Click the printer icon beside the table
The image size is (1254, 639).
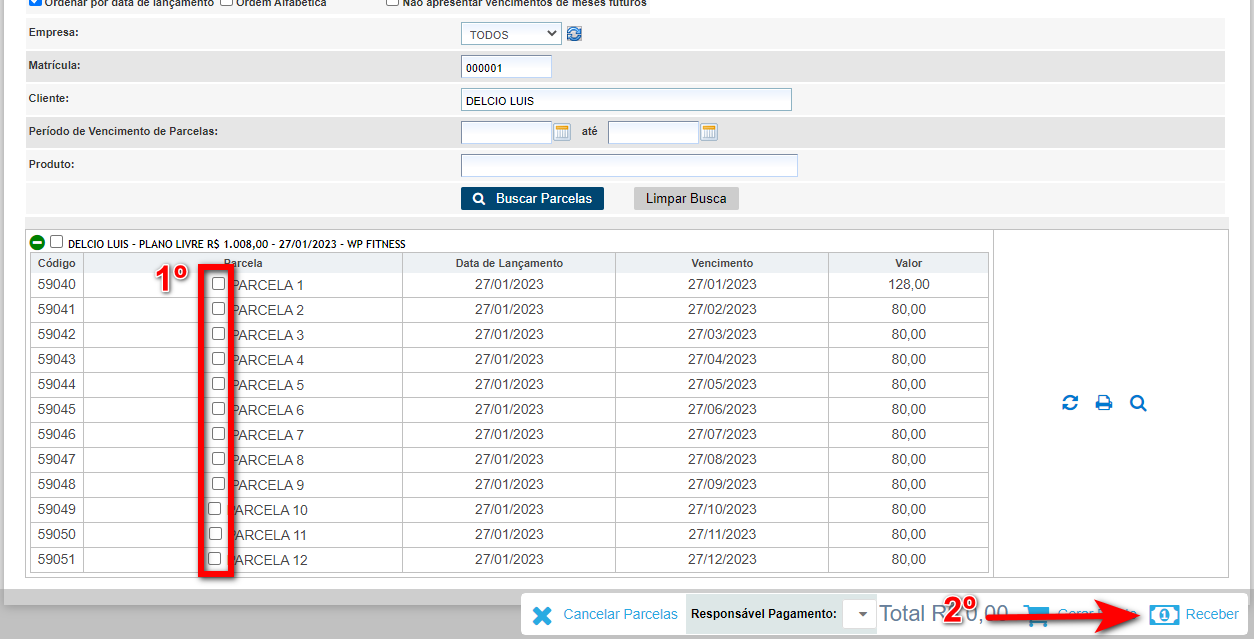point(1103,403)
